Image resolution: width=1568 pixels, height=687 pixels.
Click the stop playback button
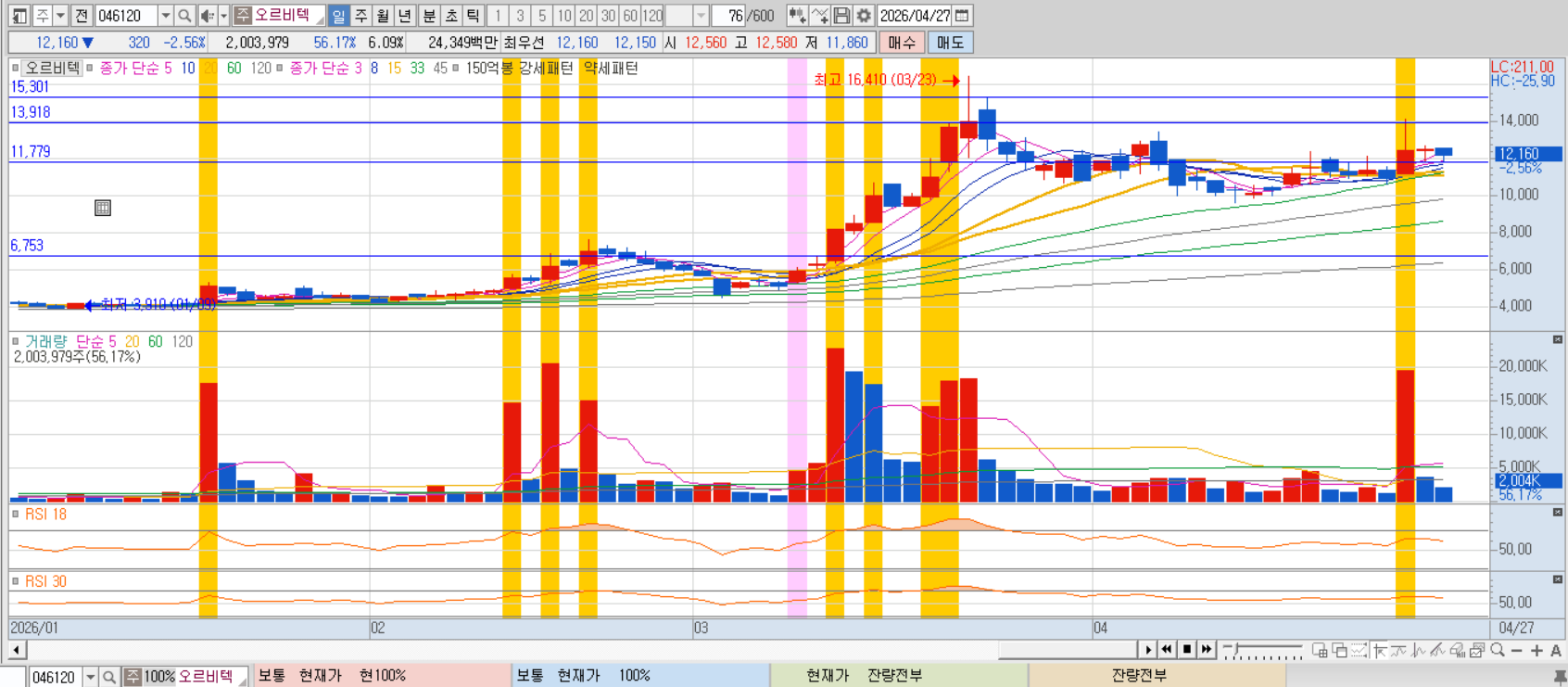(1187, 650)
